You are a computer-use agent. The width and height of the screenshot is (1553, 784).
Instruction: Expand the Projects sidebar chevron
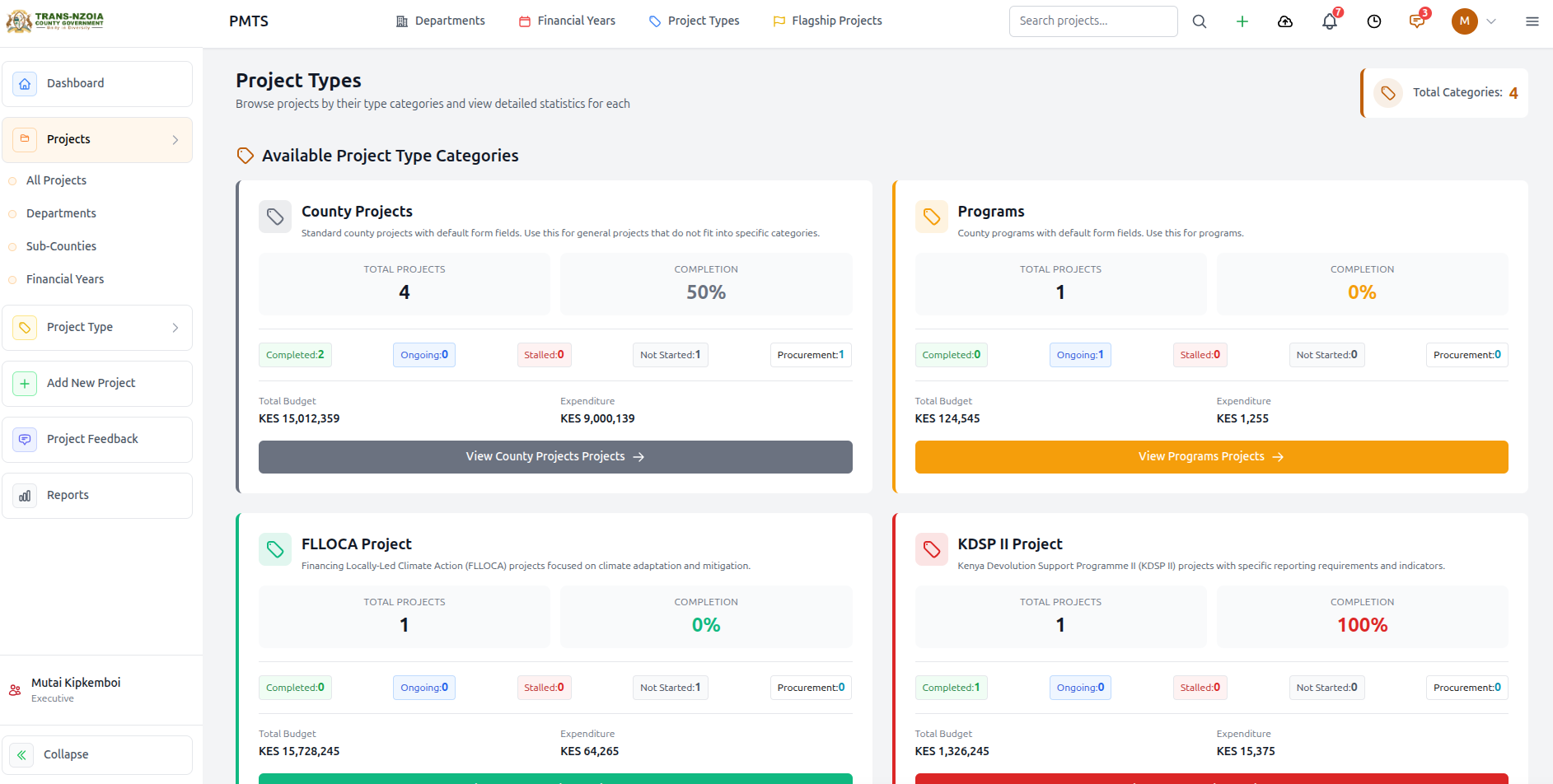tap(175, 140)
